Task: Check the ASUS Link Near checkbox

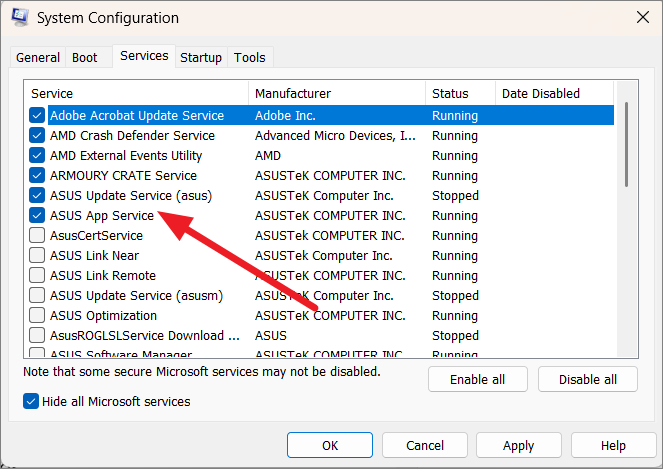Action: (37, 255)
